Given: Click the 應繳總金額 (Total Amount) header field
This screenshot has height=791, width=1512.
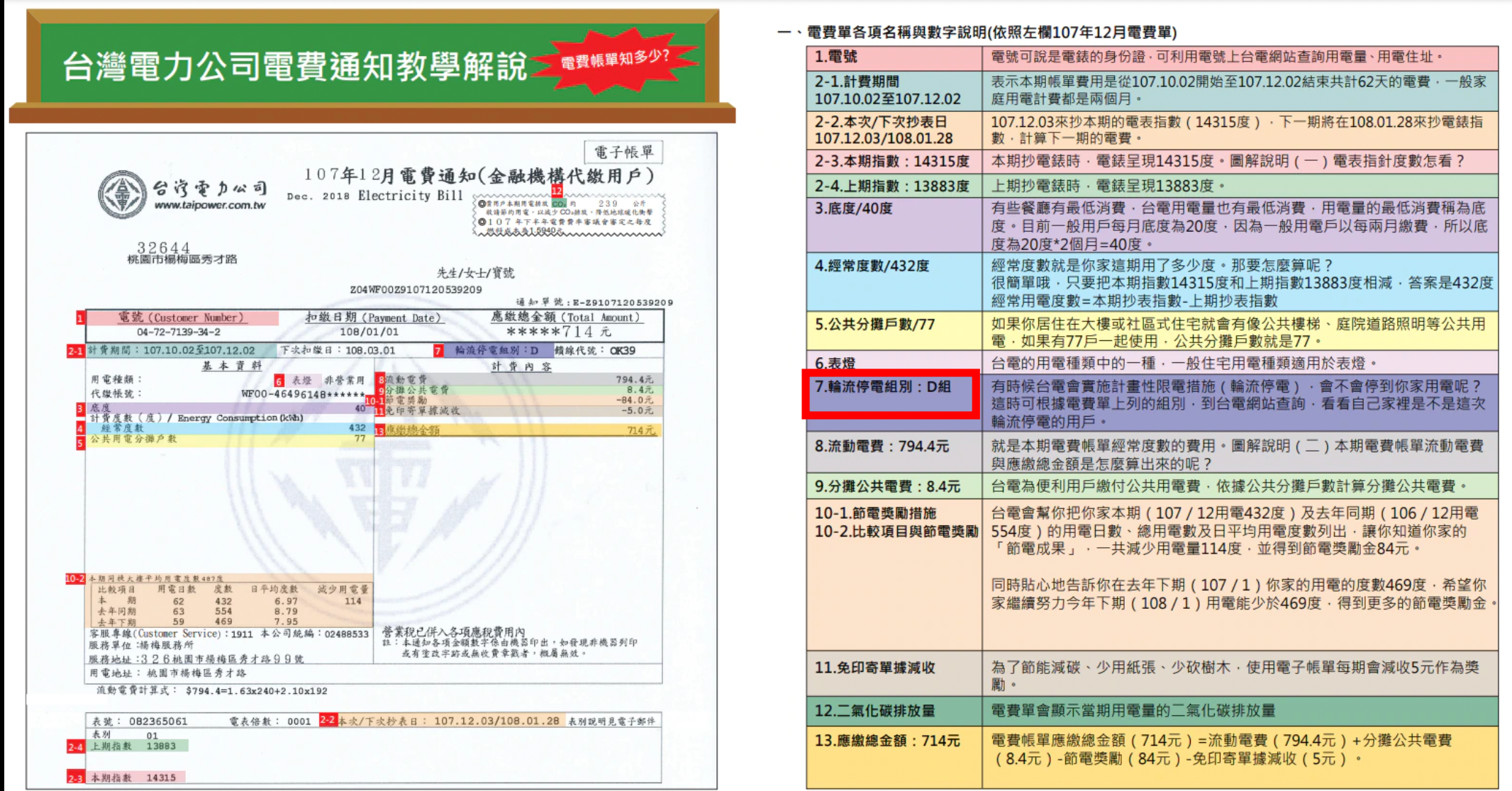Looking at the screenshot, I should [x=566, y=318].
